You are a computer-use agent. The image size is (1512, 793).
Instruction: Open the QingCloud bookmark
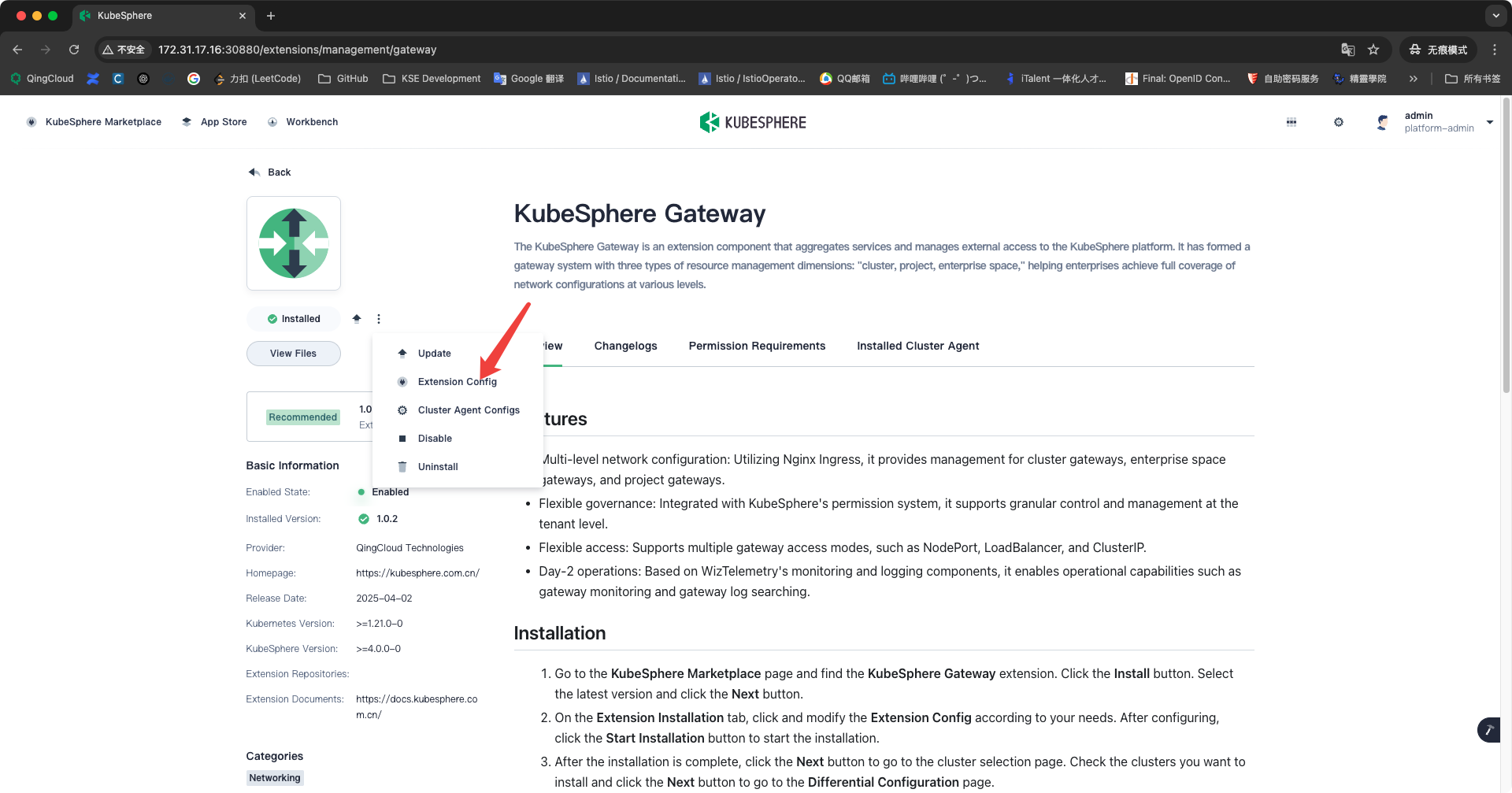43,79
